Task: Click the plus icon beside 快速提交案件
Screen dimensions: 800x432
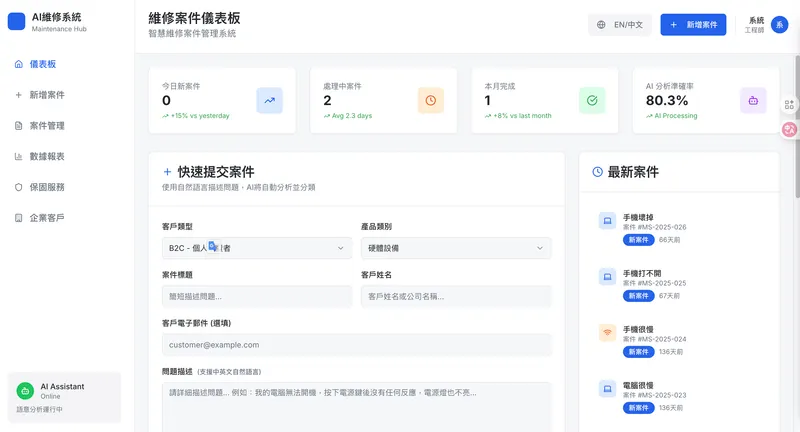Action: pos(167,172)
